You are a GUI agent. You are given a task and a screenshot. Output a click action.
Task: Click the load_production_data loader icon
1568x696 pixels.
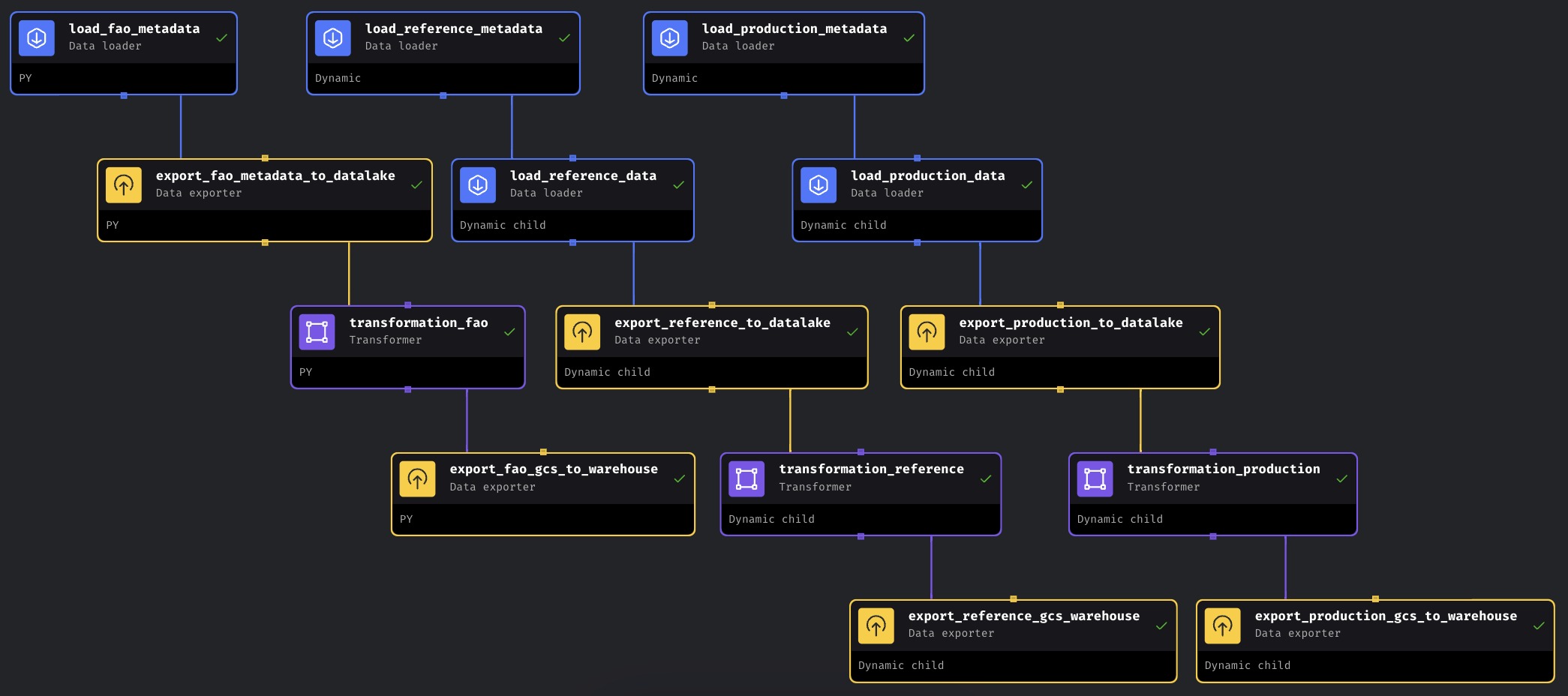(x=819, y=185)
